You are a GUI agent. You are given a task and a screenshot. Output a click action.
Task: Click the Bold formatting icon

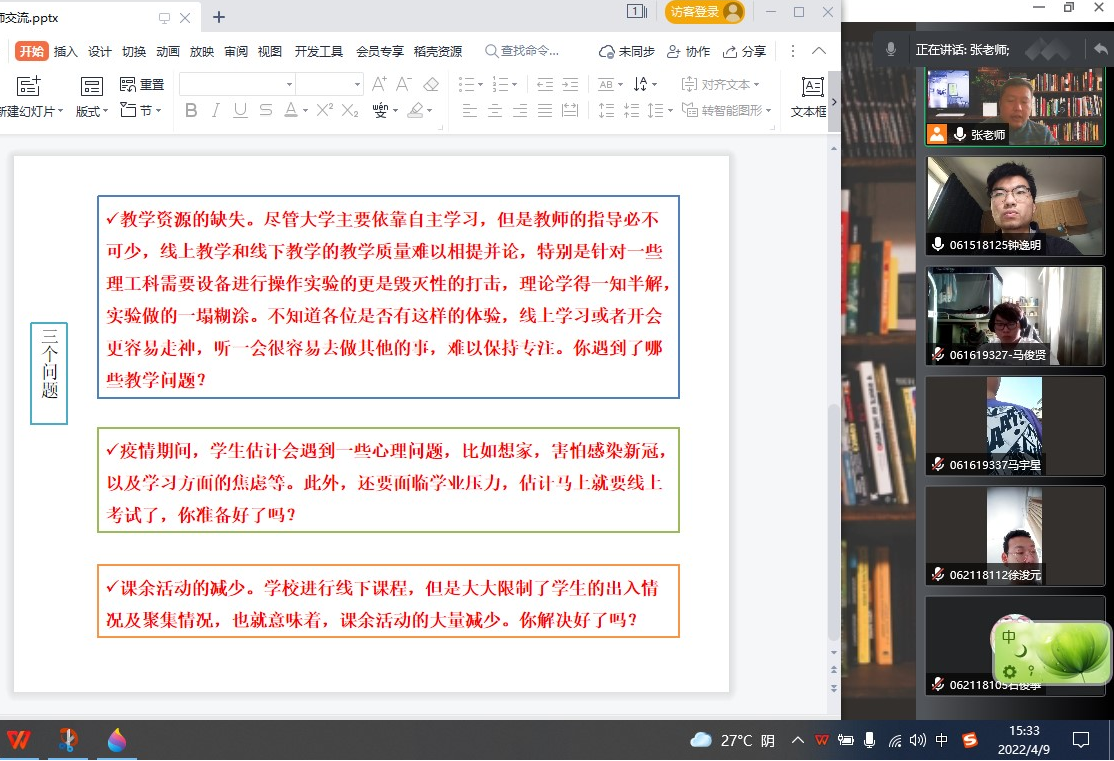click(x=191, y=111)
